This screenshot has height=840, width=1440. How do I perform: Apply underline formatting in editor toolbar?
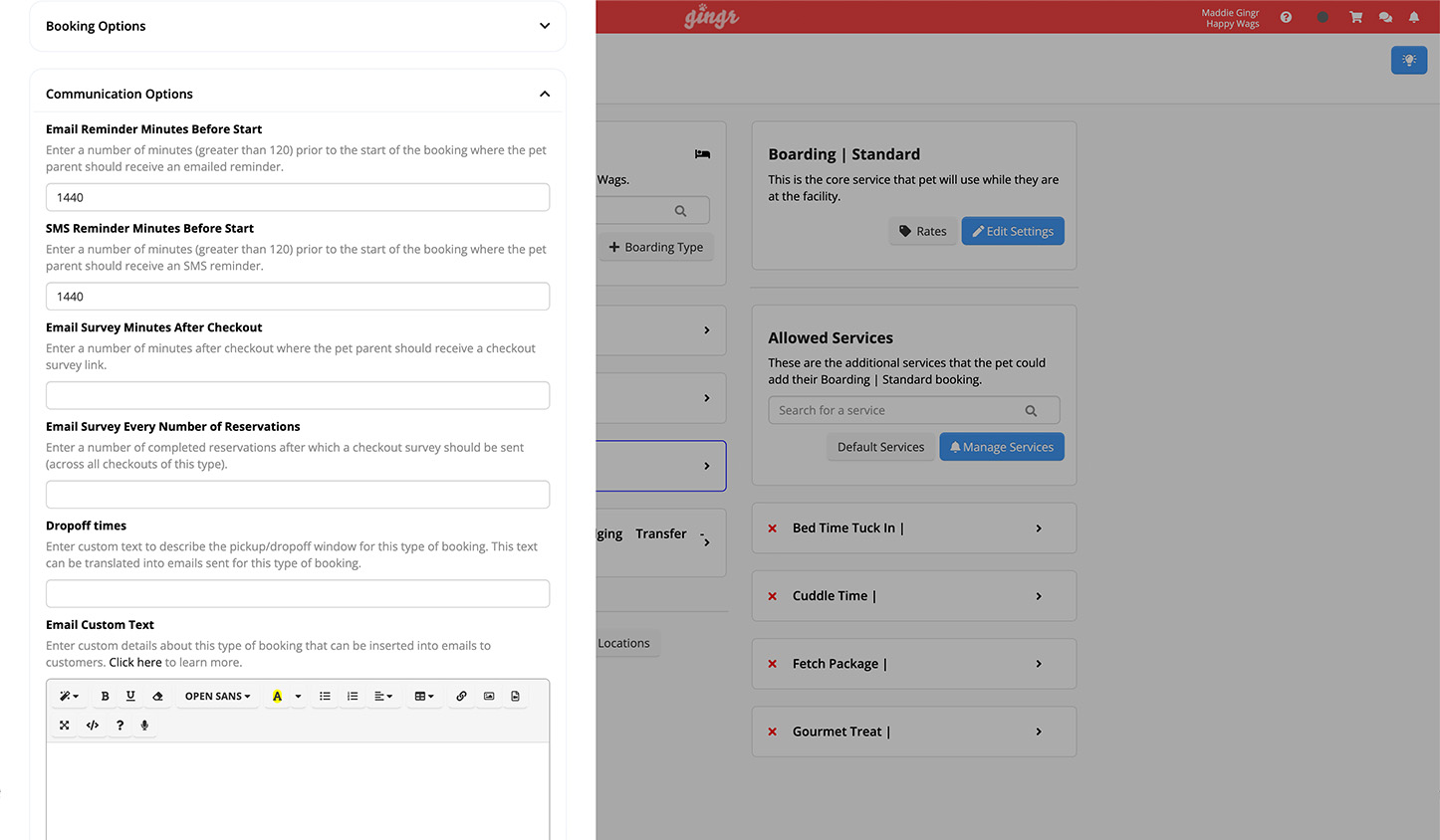(x=130, y=697)
